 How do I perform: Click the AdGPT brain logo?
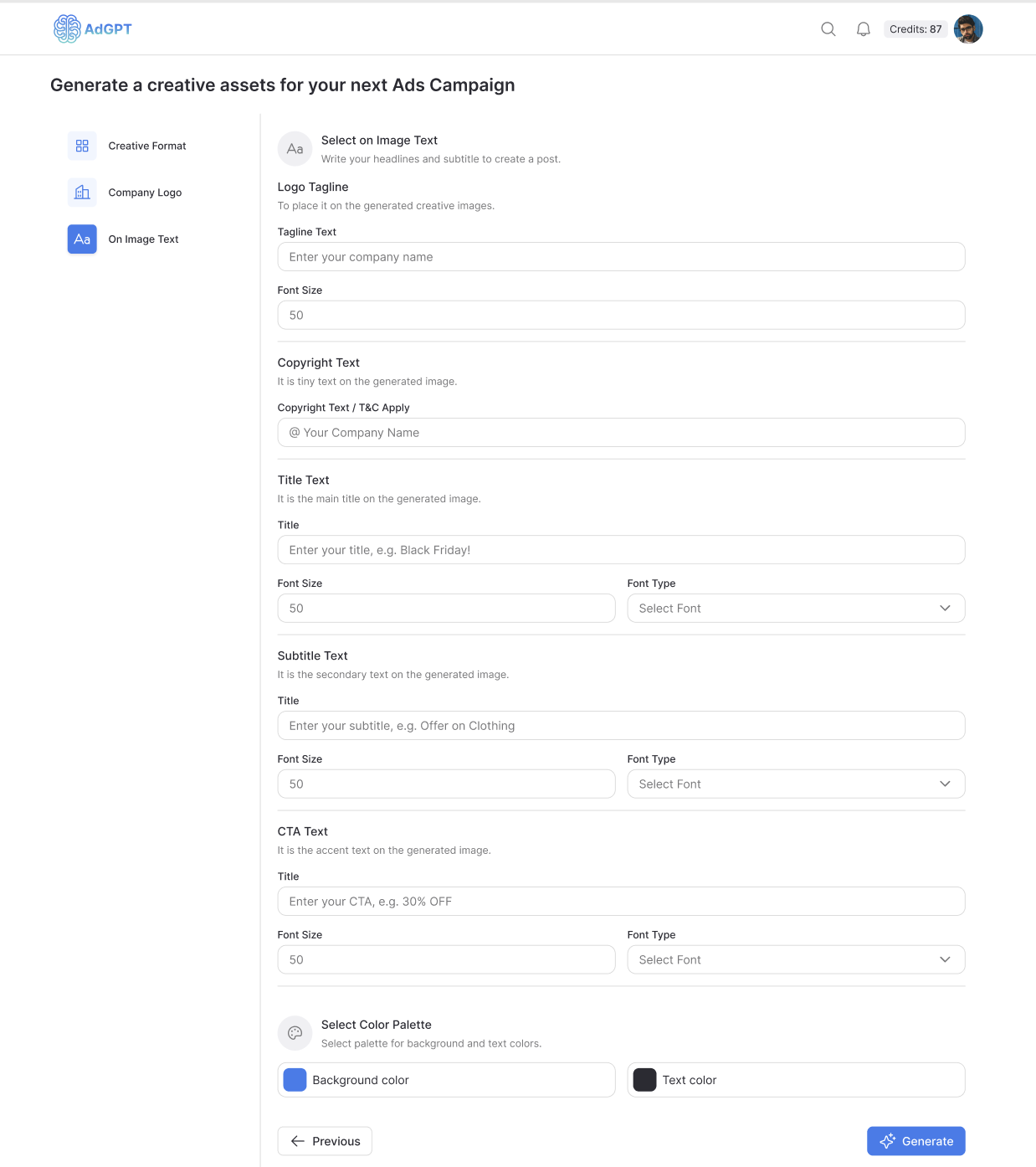[x=67, y=29]
